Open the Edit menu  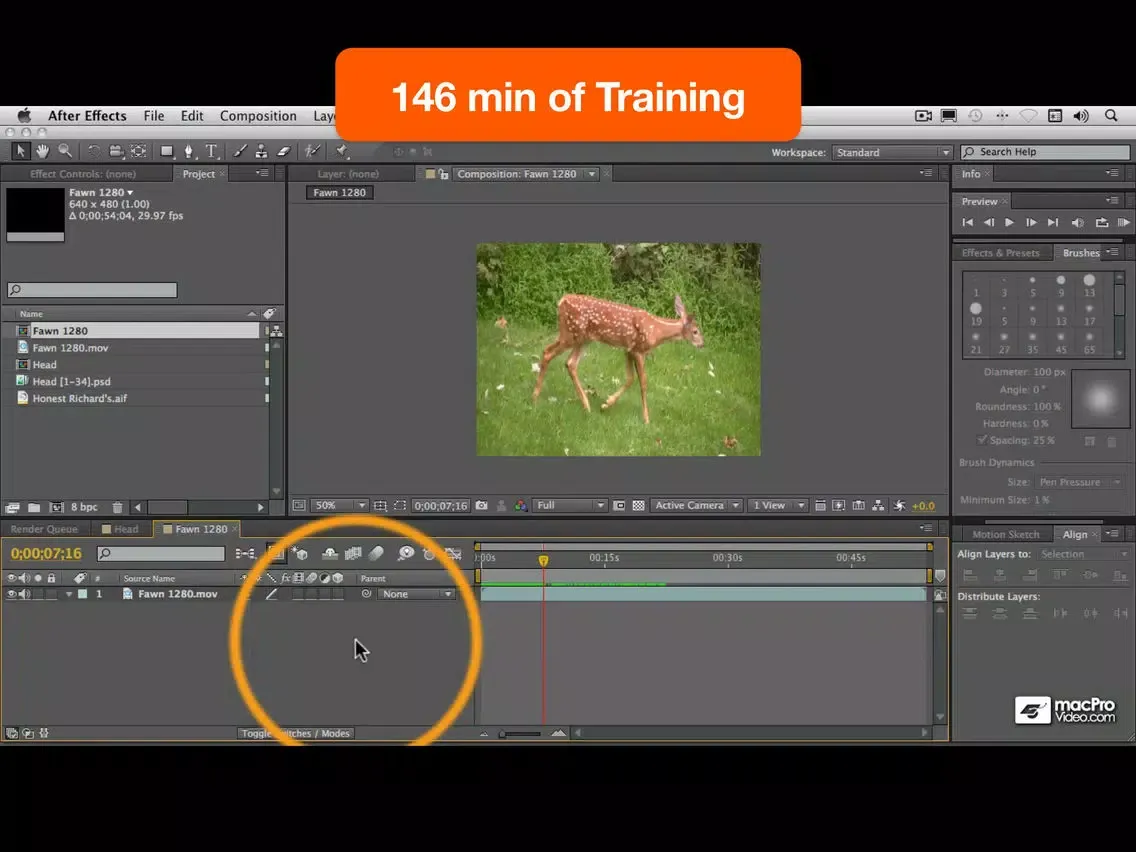[192, 116]
